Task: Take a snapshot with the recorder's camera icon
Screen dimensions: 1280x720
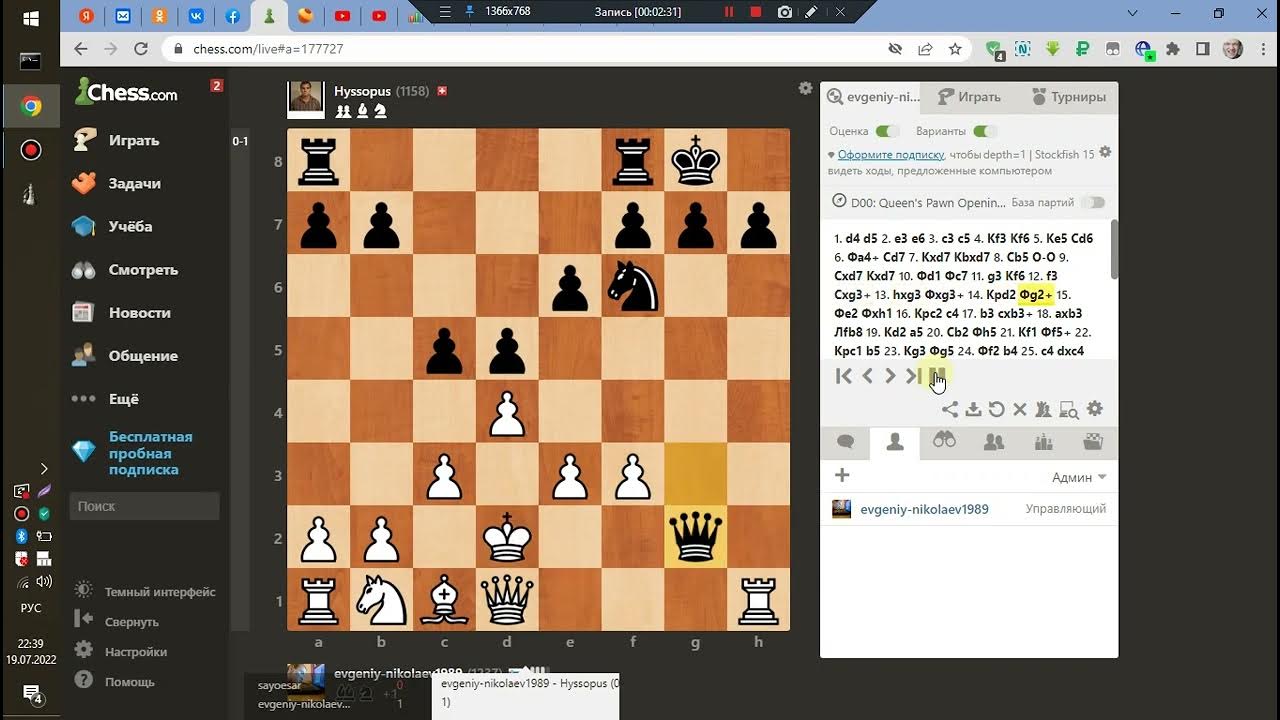Action: coord(785,12)
